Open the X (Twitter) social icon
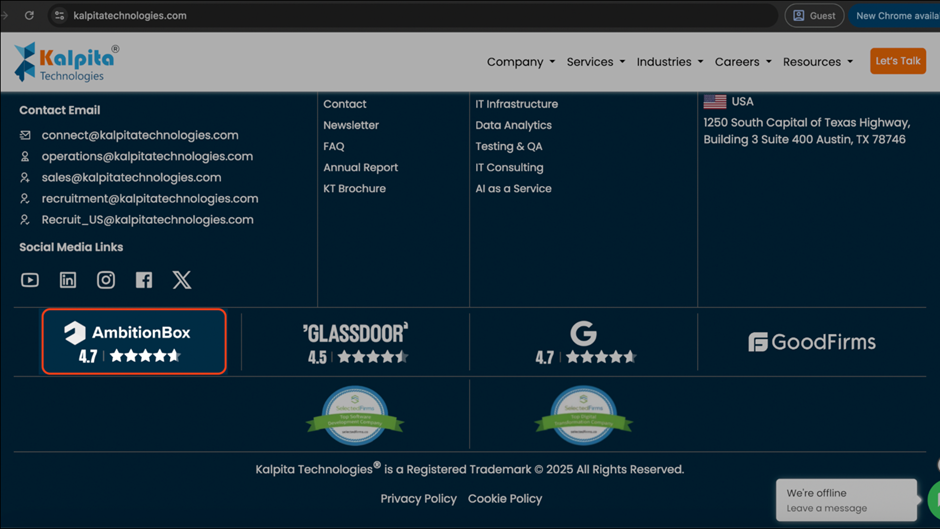 coord(182,280)
